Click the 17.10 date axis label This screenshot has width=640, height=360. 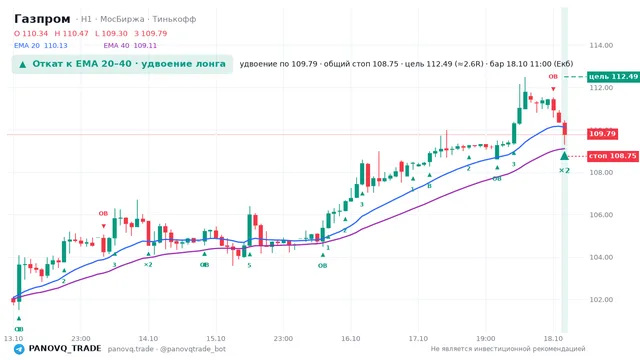click(x=418, y=339)
